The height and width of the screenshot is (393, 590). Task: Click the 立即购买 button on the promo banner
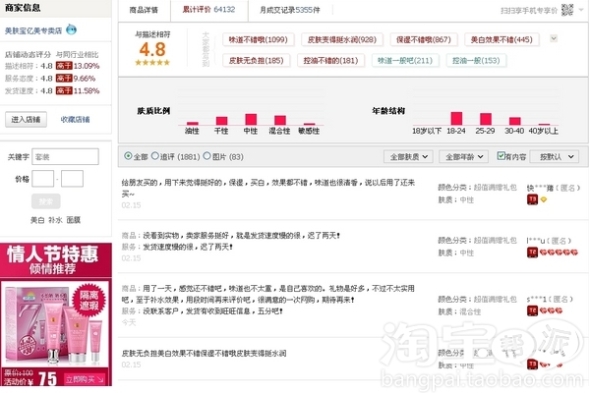(85, 379)
